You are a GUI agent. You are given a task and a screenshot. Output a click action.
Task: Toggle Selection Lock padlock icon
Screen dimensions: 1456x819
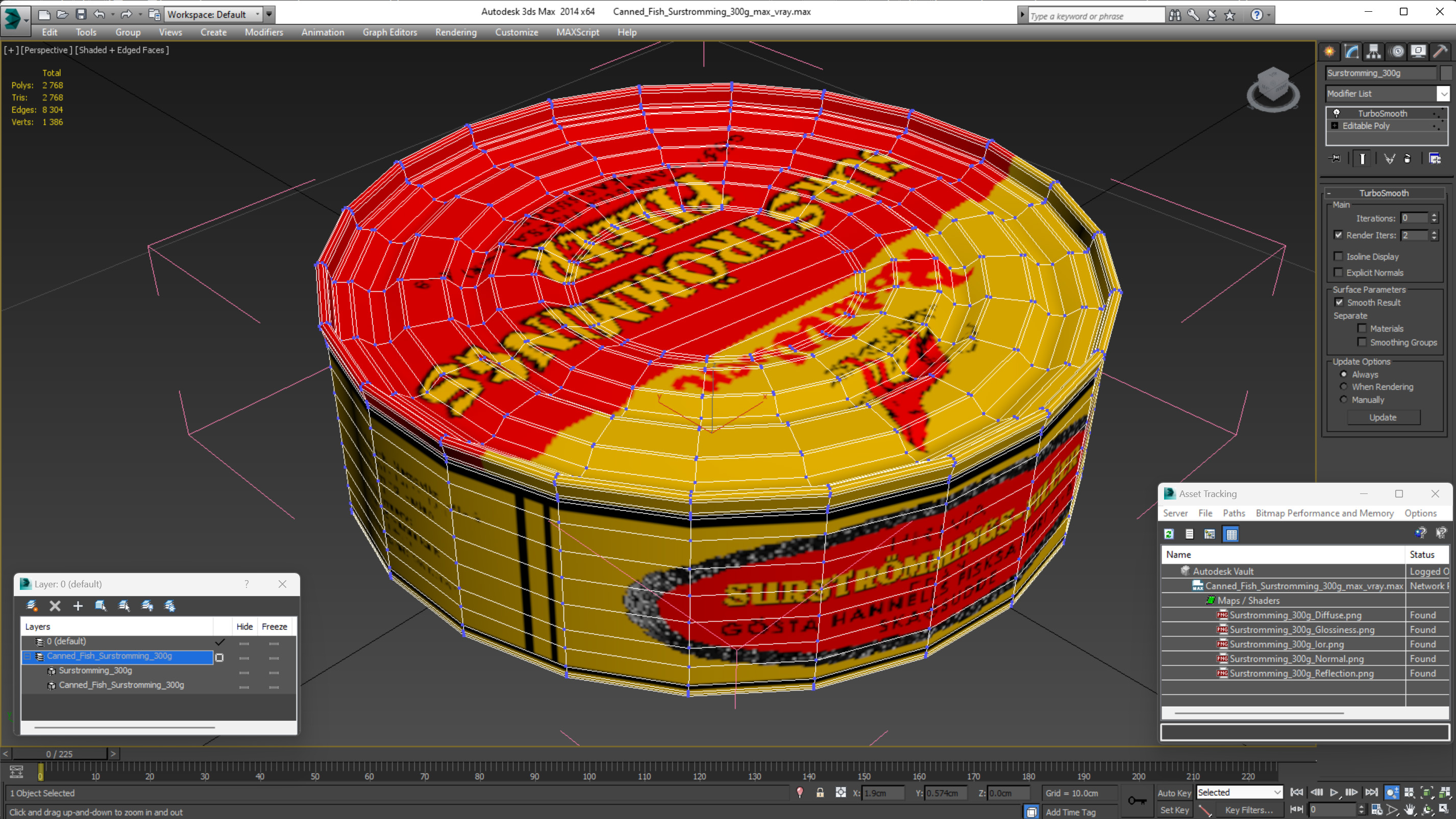pyautogui.click(x=820, y=792)
